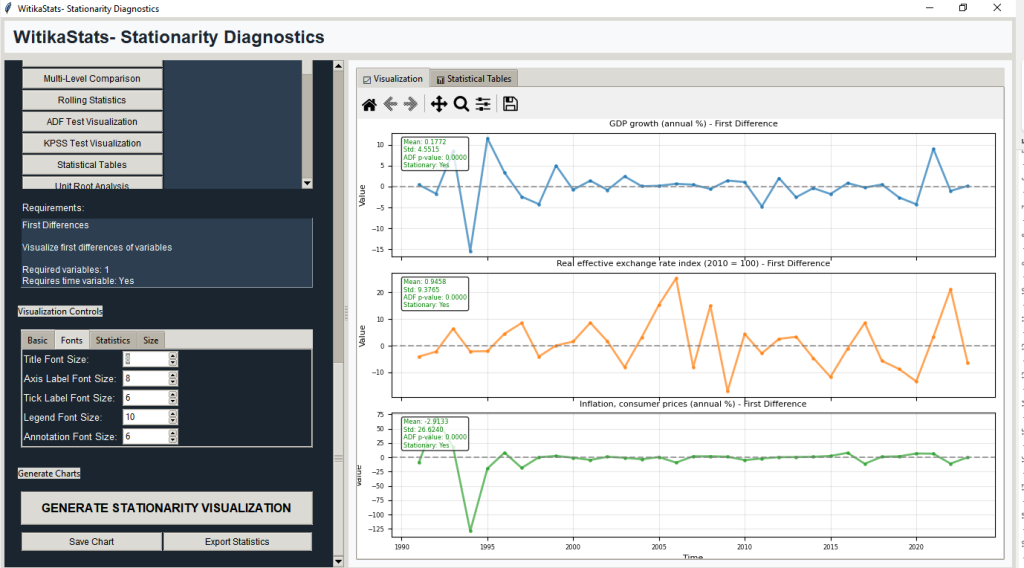Choose Multi-Level Comparison visualization
The height and width of the screenshot is (568, 1024).
[x=92, y=78]
